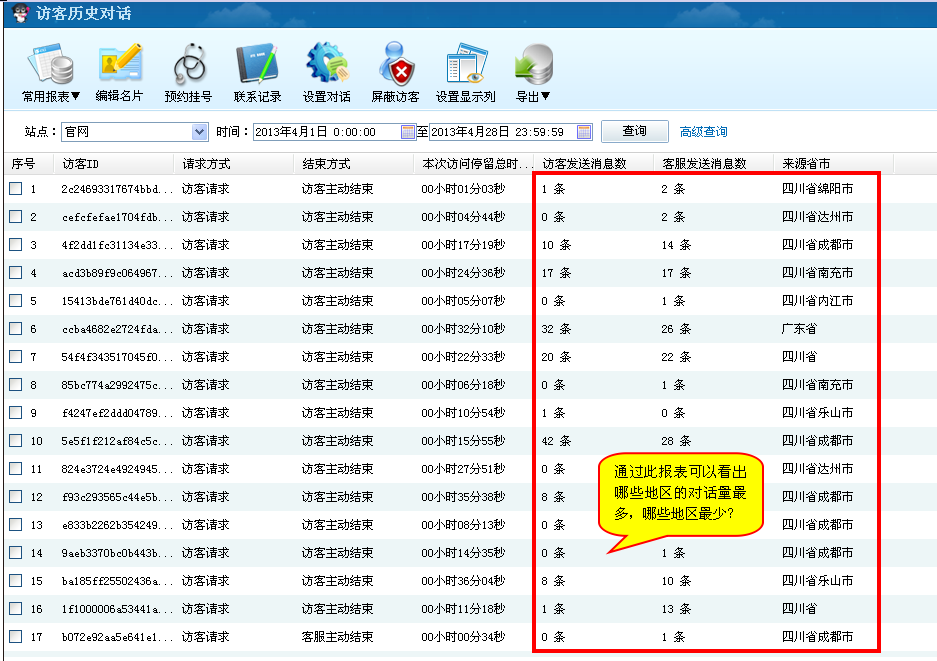Open 联系记录 contact records icon
Screen dimensions: 937x661
tap(258, 66)
